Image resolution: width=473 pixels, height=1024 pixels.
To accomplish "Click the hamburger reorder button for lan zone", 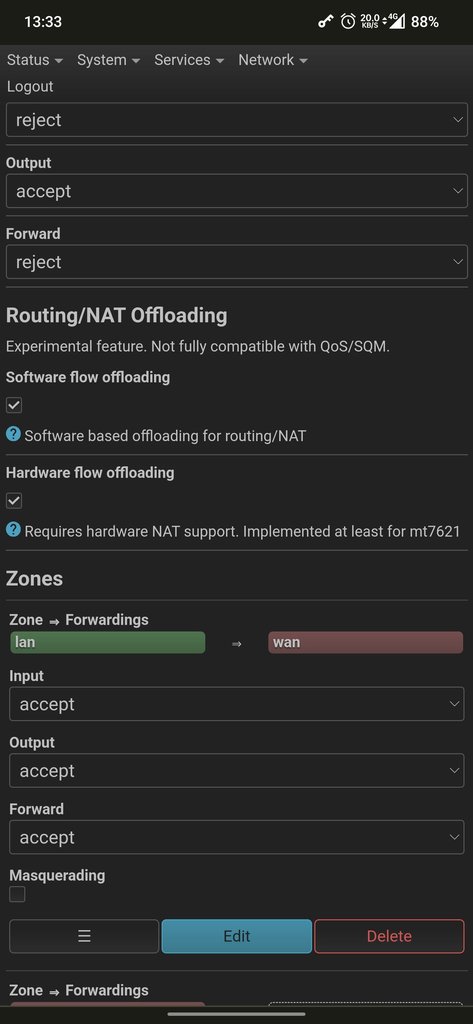I will (x=84, y=936).
